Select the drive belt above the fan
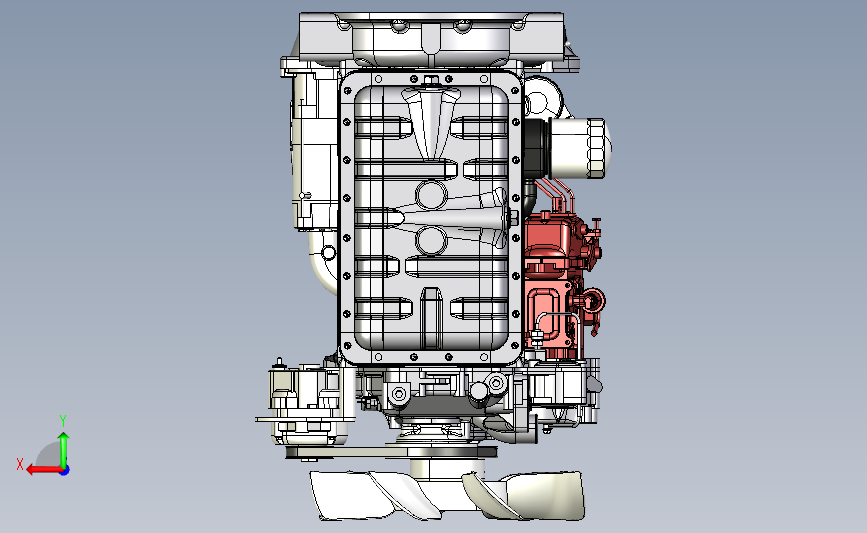 (x=391, y=453)
